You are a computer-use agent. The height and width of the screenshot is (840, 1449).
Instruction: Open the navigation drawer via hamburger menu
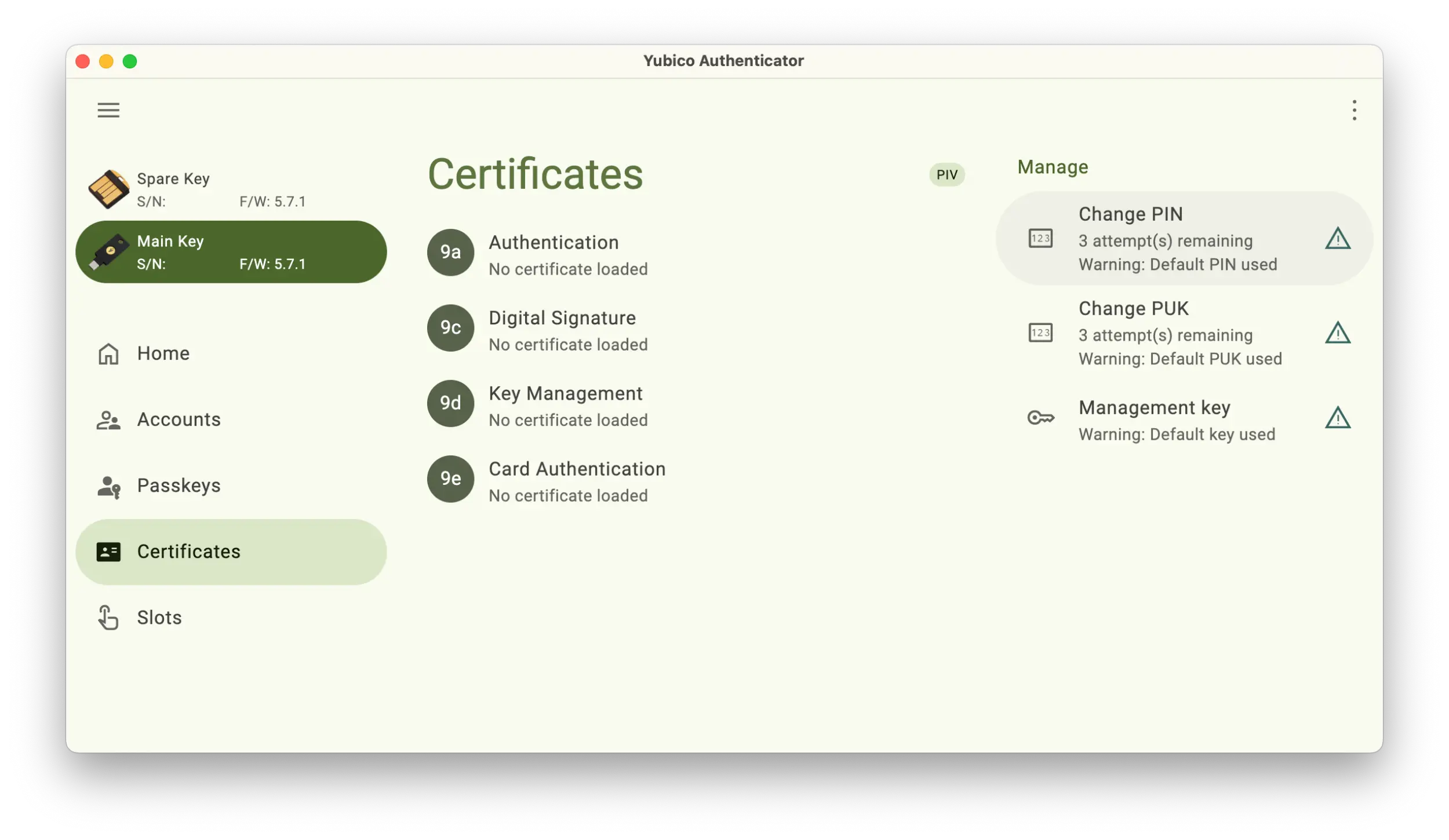(108, 110)
